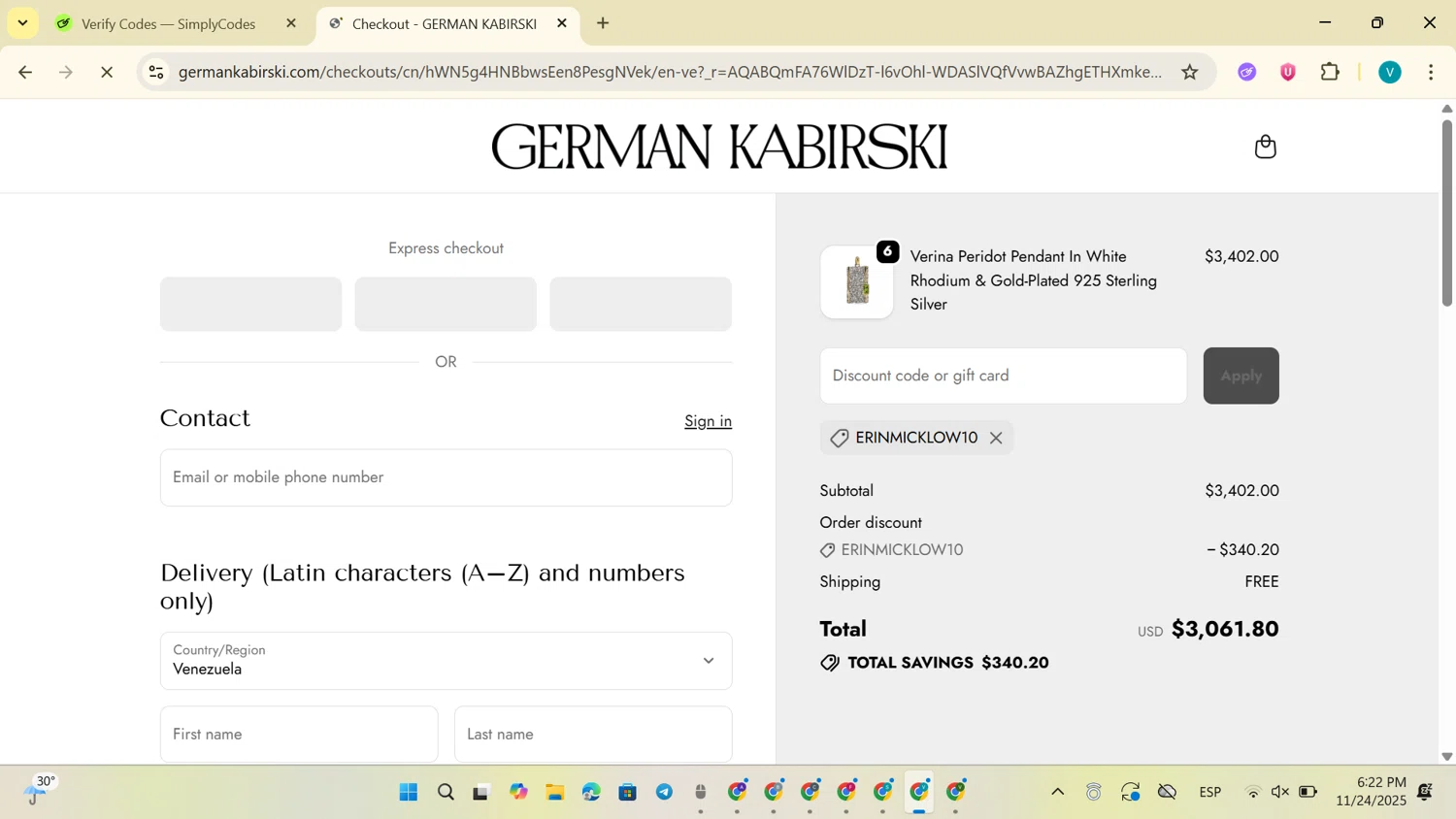
Task: Focus the First name field
Action: click(299, 735)
